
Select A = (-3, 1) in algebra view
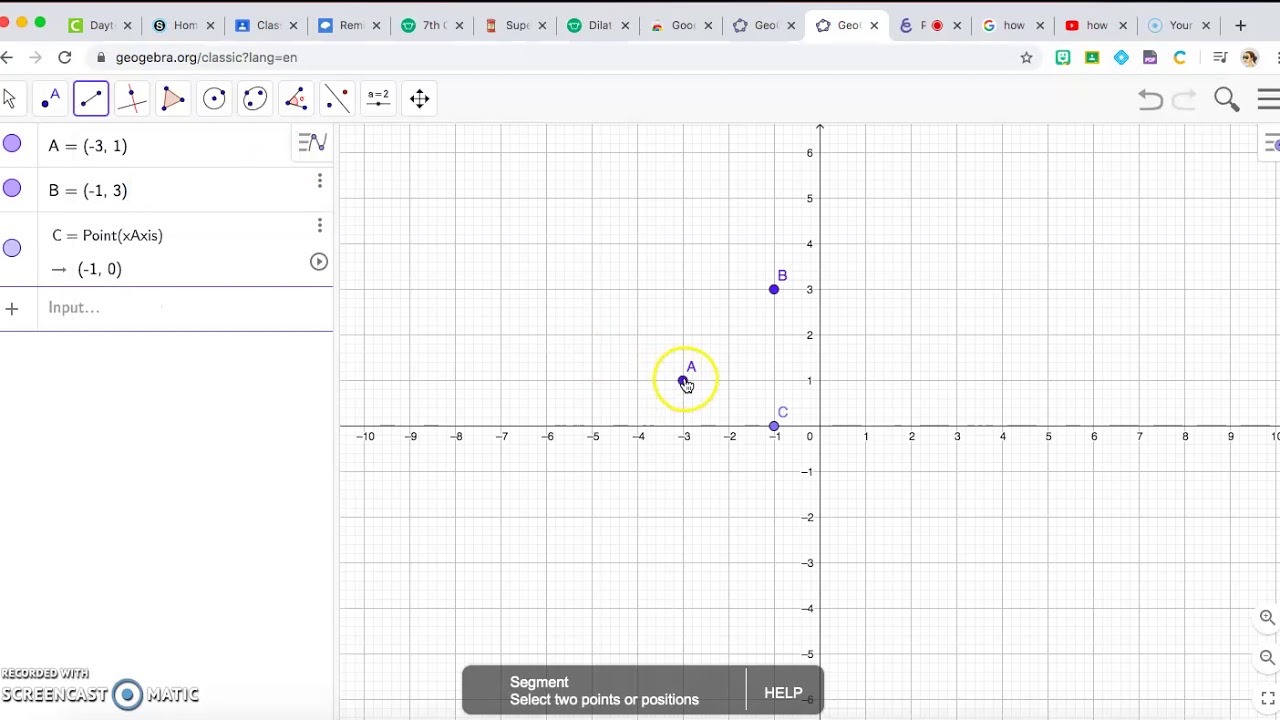(88, 146)
